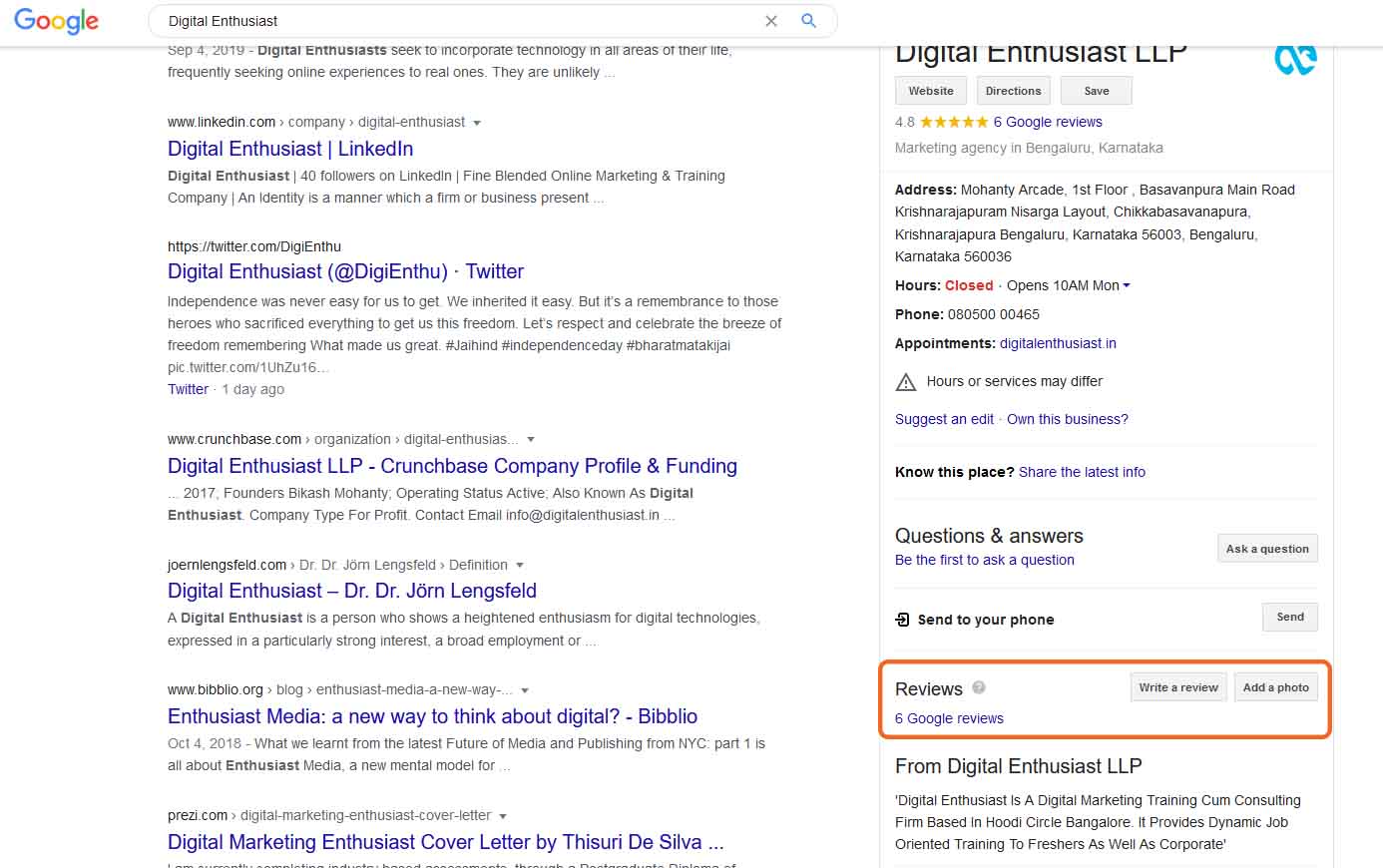The height and width of the screenshot is (868, 1383).
Task: Click the warning triangle next to Hours notice
Action: tap(906, 381)
